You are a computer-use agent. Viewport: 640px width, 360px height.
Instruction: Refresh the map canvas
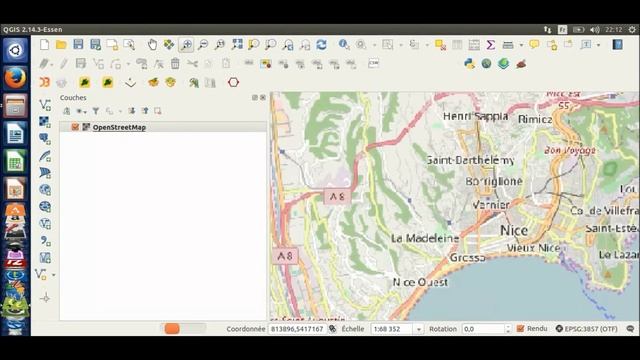[x=322, y=44]
